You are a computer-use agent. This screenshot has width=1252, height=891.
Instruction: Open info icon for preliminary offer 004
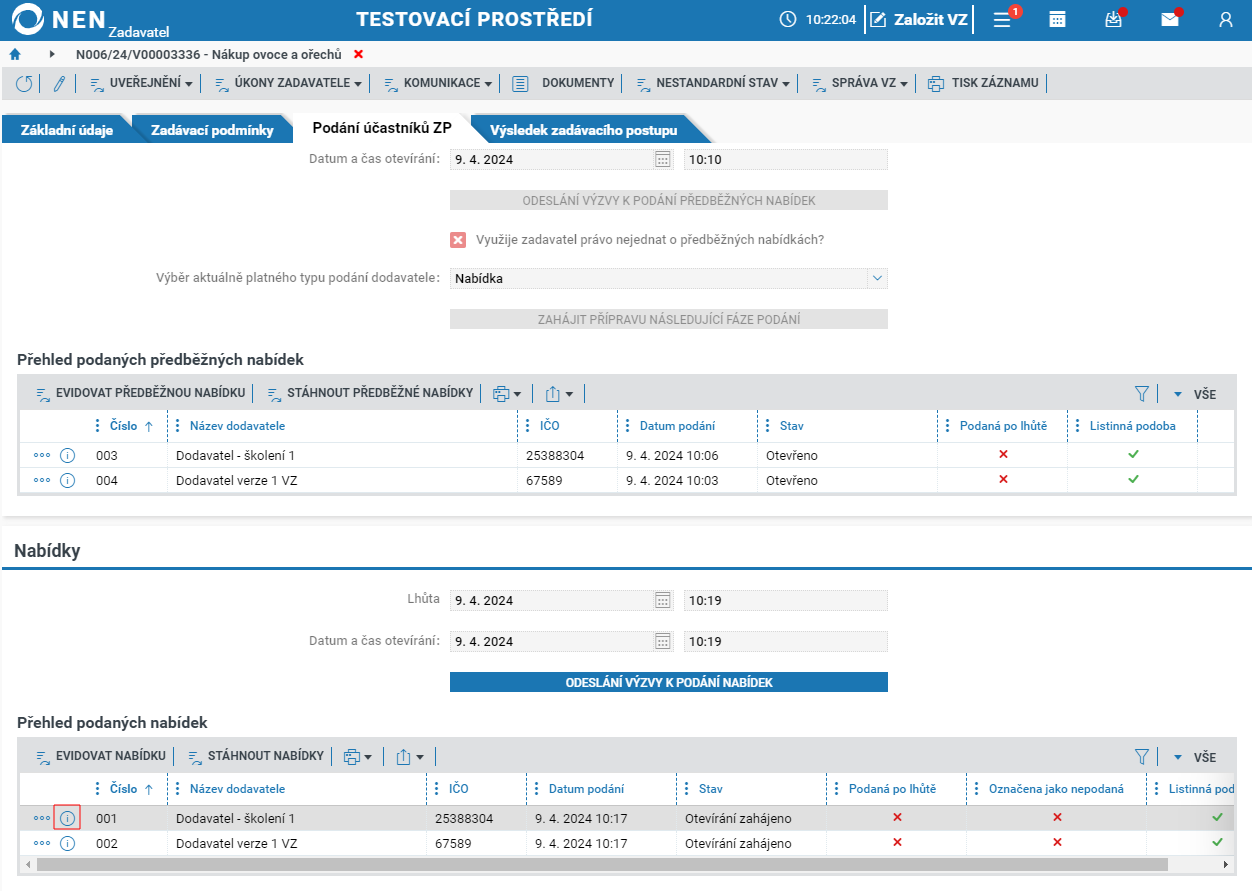(x=68, y=480)
